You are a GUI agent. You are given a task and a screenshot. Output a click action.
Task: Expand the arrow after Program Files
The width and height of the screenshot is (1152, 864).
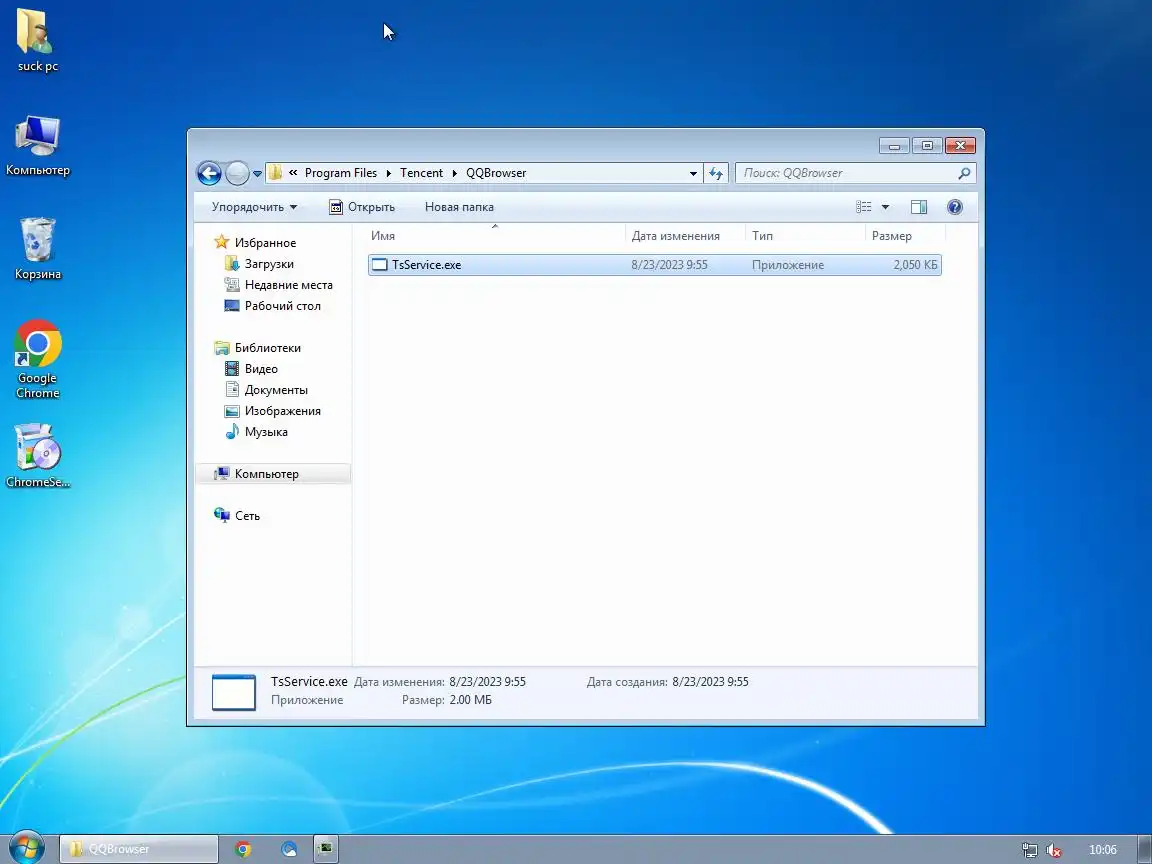click(389, 173)
